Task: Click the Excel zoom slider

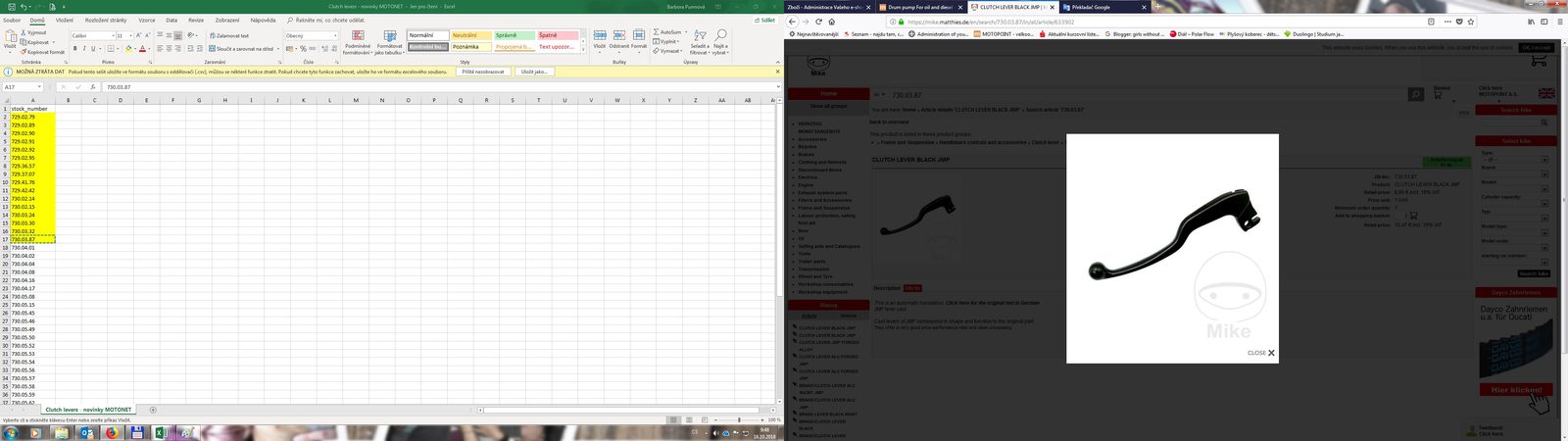Action: pos(739,419)
